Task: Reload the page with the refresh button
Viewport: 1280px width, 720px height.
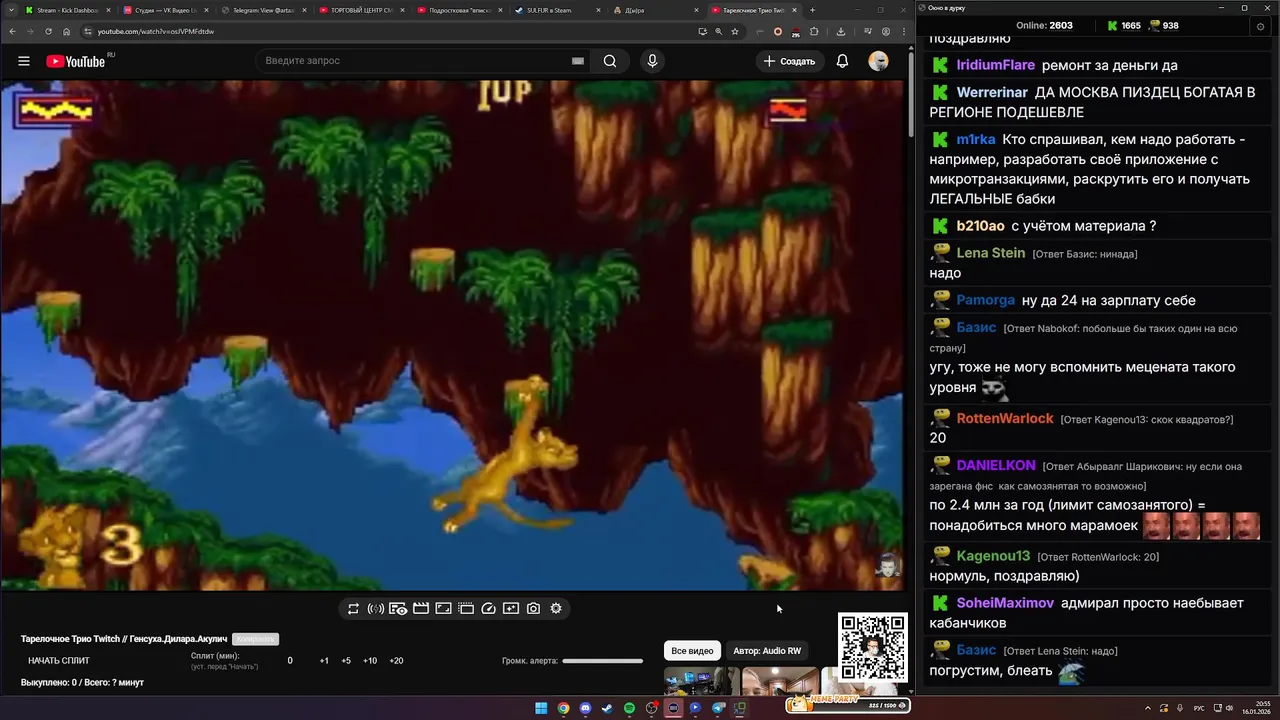Action: point(48,31)
